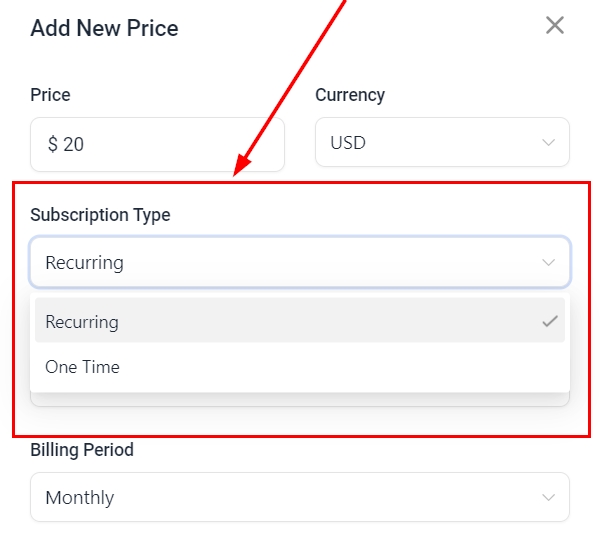Choose One Time from the dropdown list
The width and height of the screenshot is (600, 554).
(x=82, y=367)
